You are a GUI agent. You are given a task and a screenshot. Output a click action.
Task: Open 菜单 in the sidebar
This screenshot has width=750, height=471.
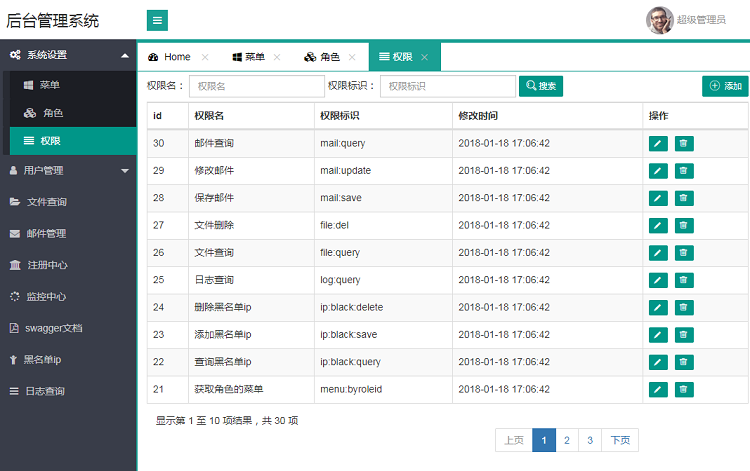coord(73,85)
